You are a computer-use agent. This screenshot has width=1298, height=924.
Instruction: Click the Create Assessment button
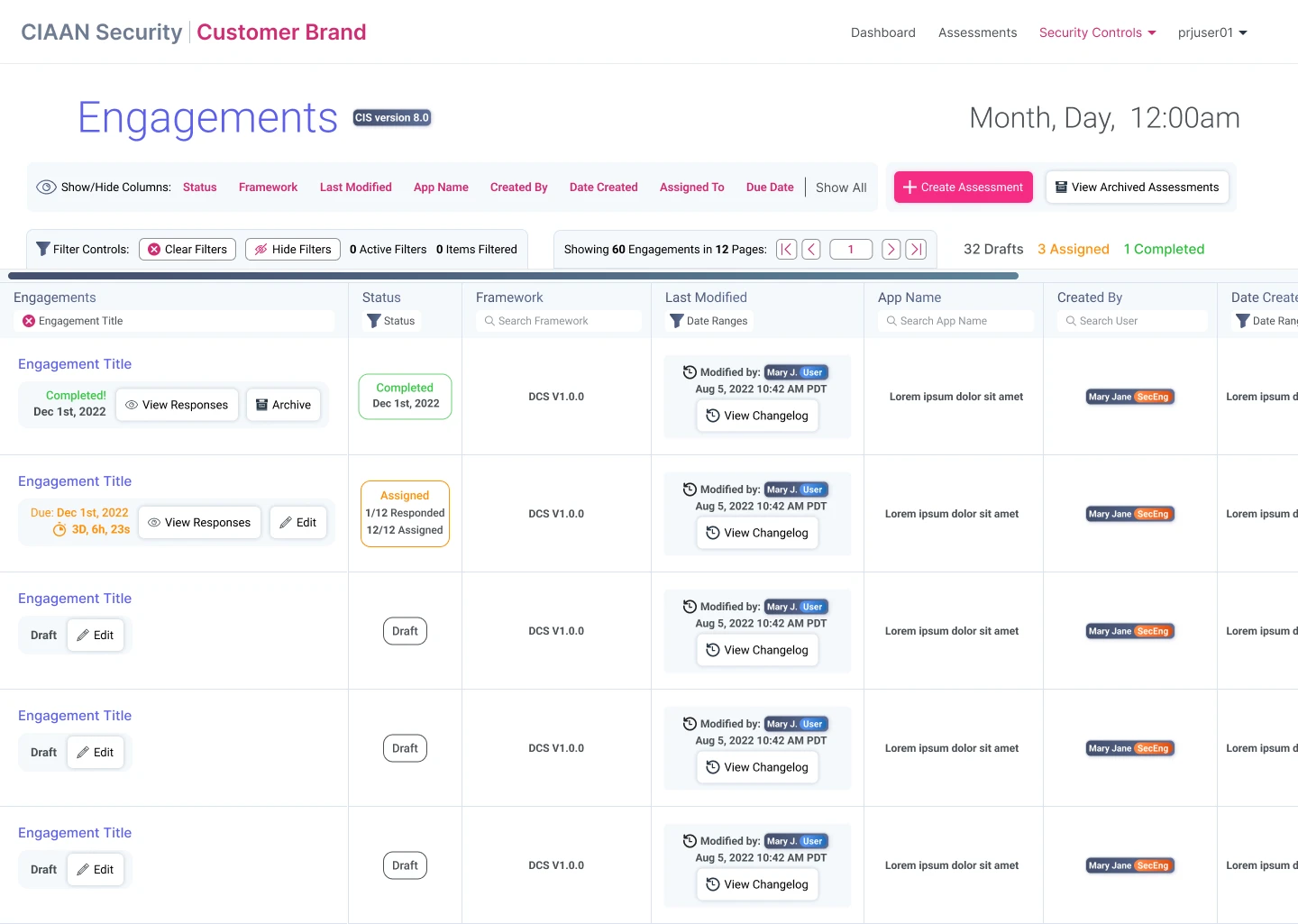[963, 188]
